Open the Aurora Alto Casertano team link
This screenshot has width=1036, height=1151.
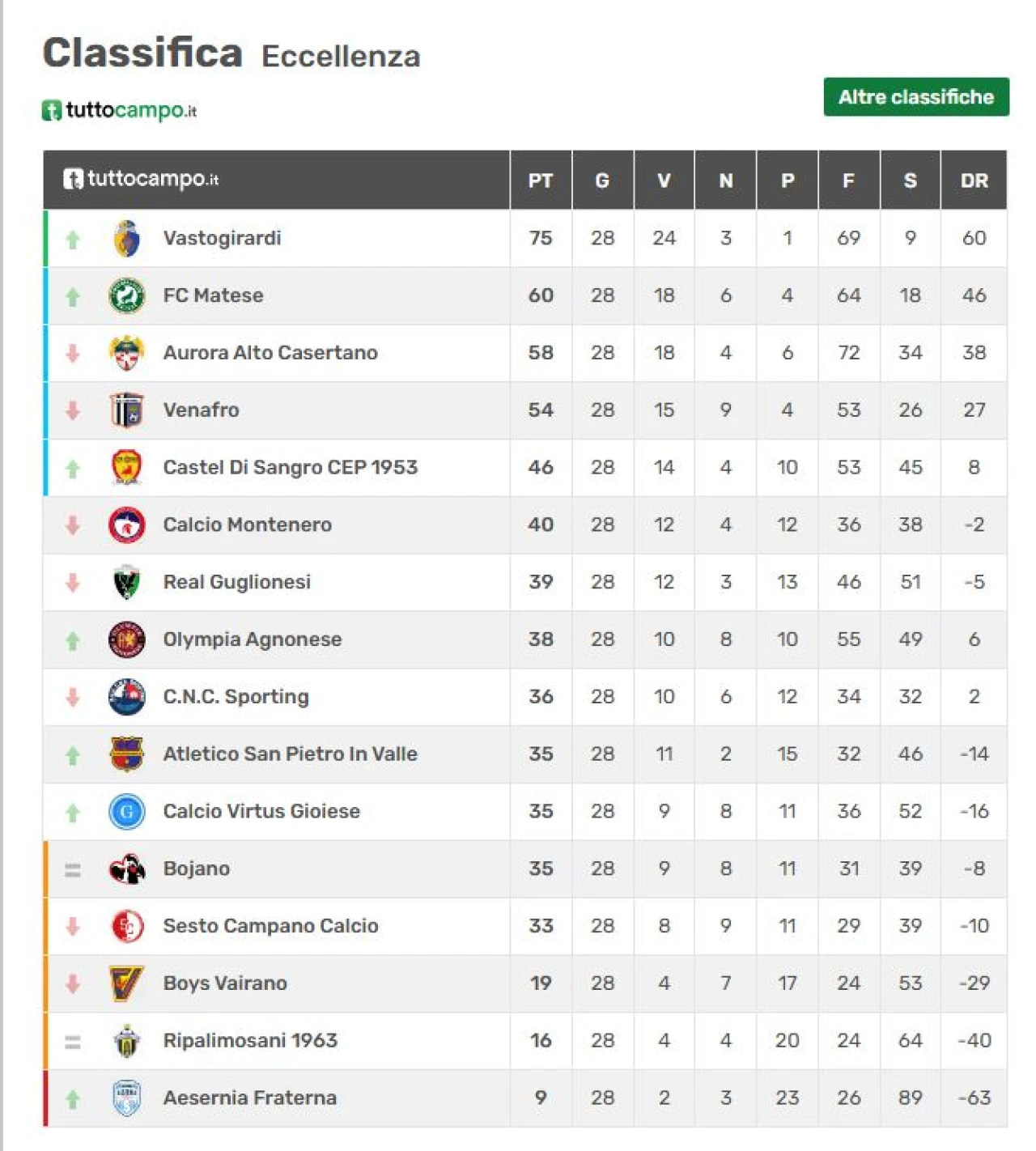270,353
